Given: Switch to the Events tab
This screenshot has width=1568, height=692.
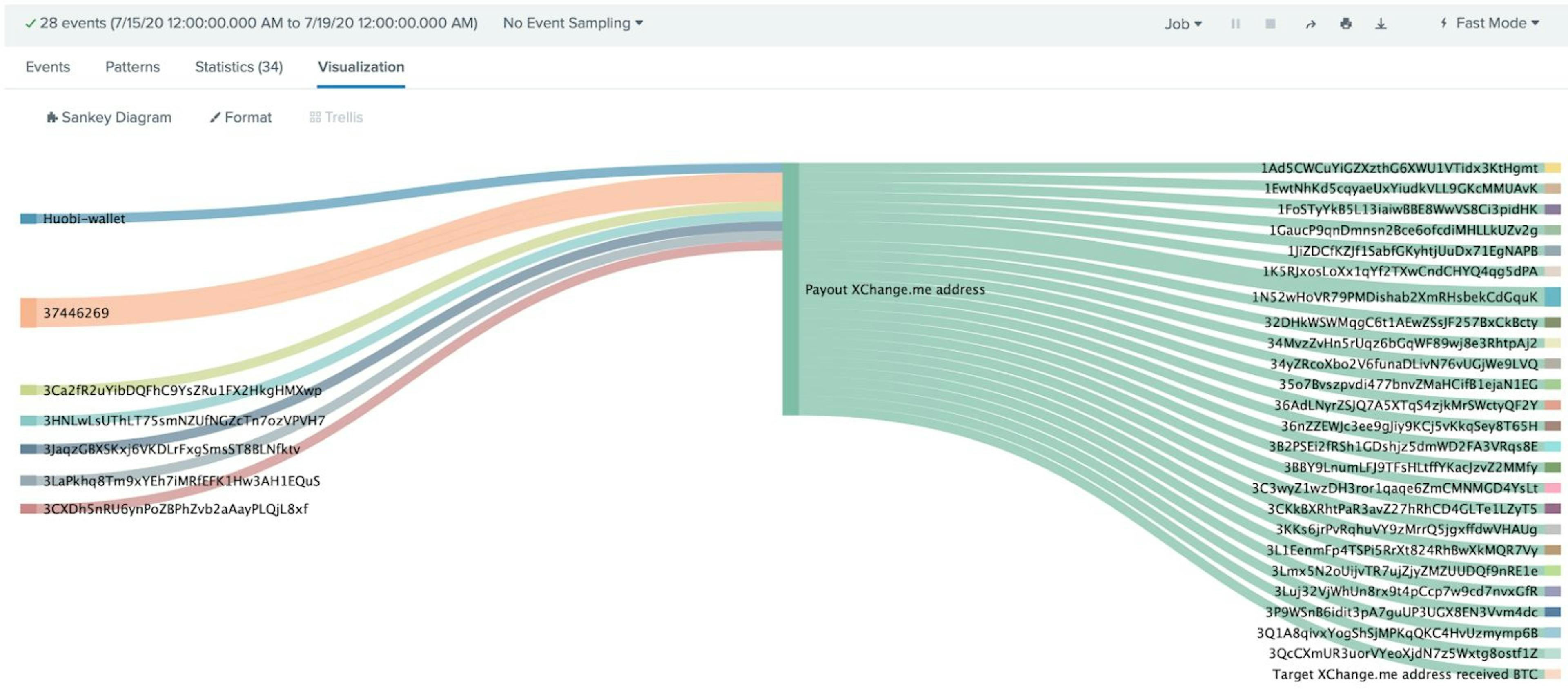Looking at the screenshot, I should [x=47, y=67].
